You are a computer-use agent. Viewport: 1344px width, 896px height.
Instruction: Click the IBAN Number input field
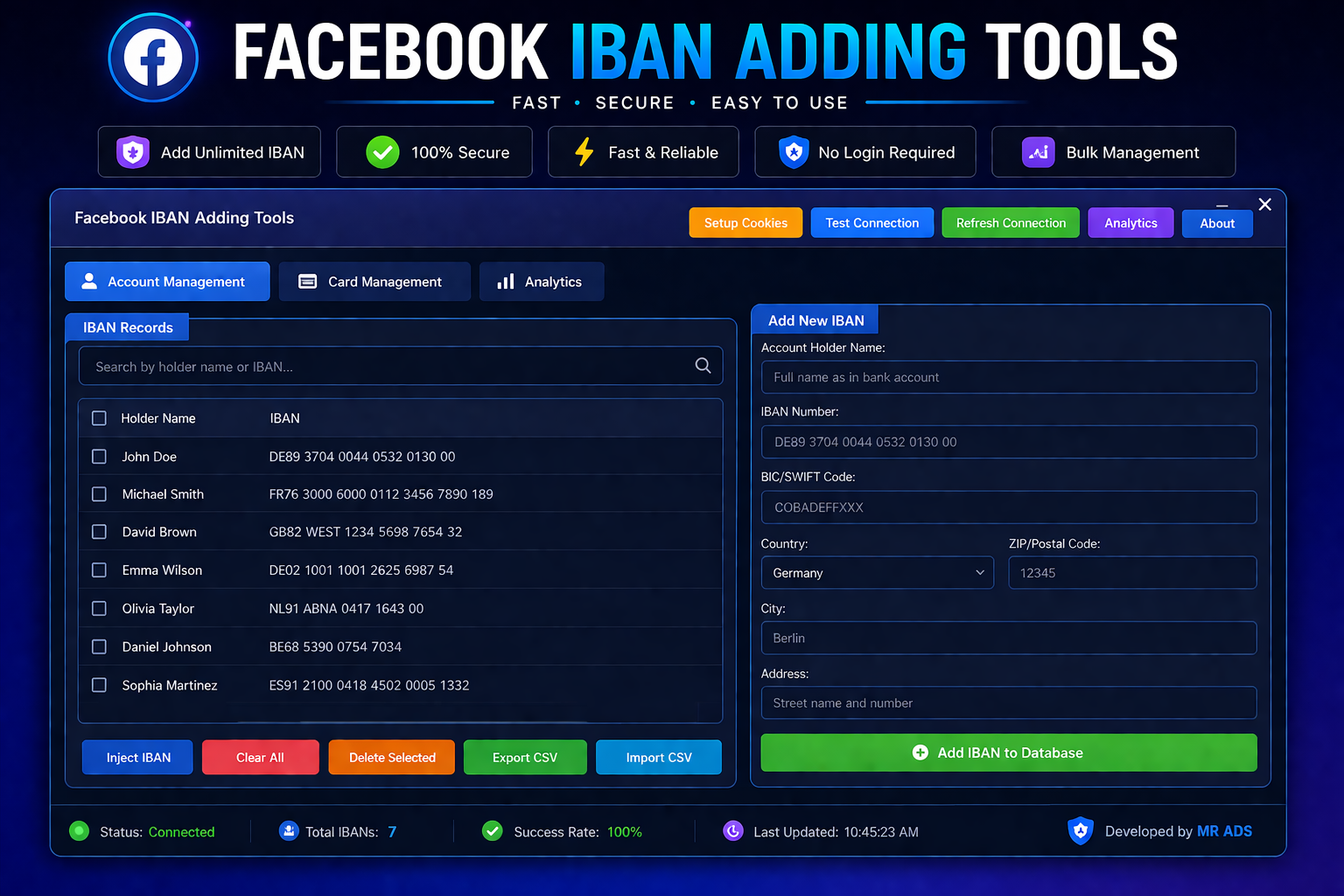pos(1009,442)
